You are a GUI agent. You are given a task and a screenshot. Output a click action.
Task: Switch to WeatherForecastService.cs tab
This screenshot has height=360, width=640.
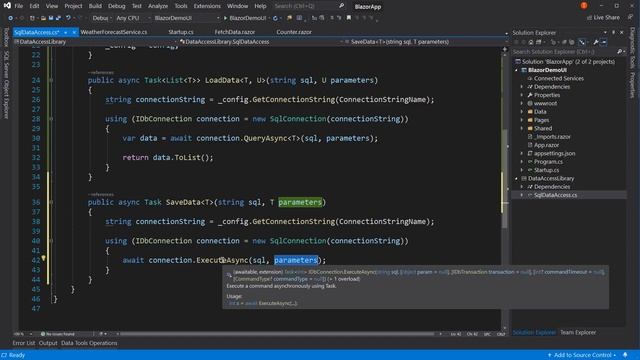(114, 32)
